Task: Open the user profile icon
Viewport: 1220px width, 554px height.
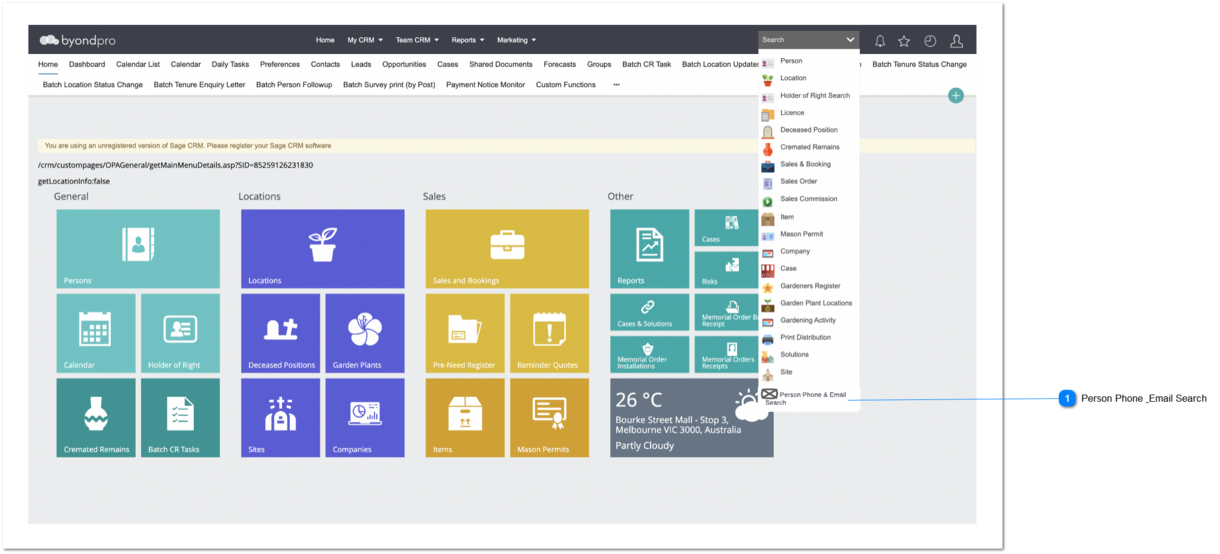Action: coord(956,41)
